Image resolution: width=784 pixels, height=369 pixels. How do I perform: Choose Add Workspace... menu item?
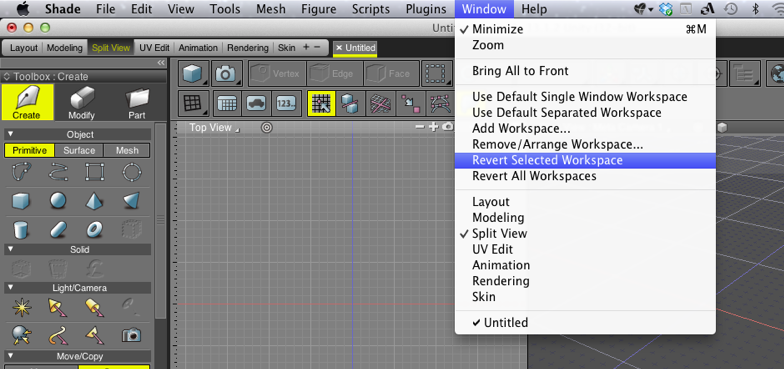585,128
